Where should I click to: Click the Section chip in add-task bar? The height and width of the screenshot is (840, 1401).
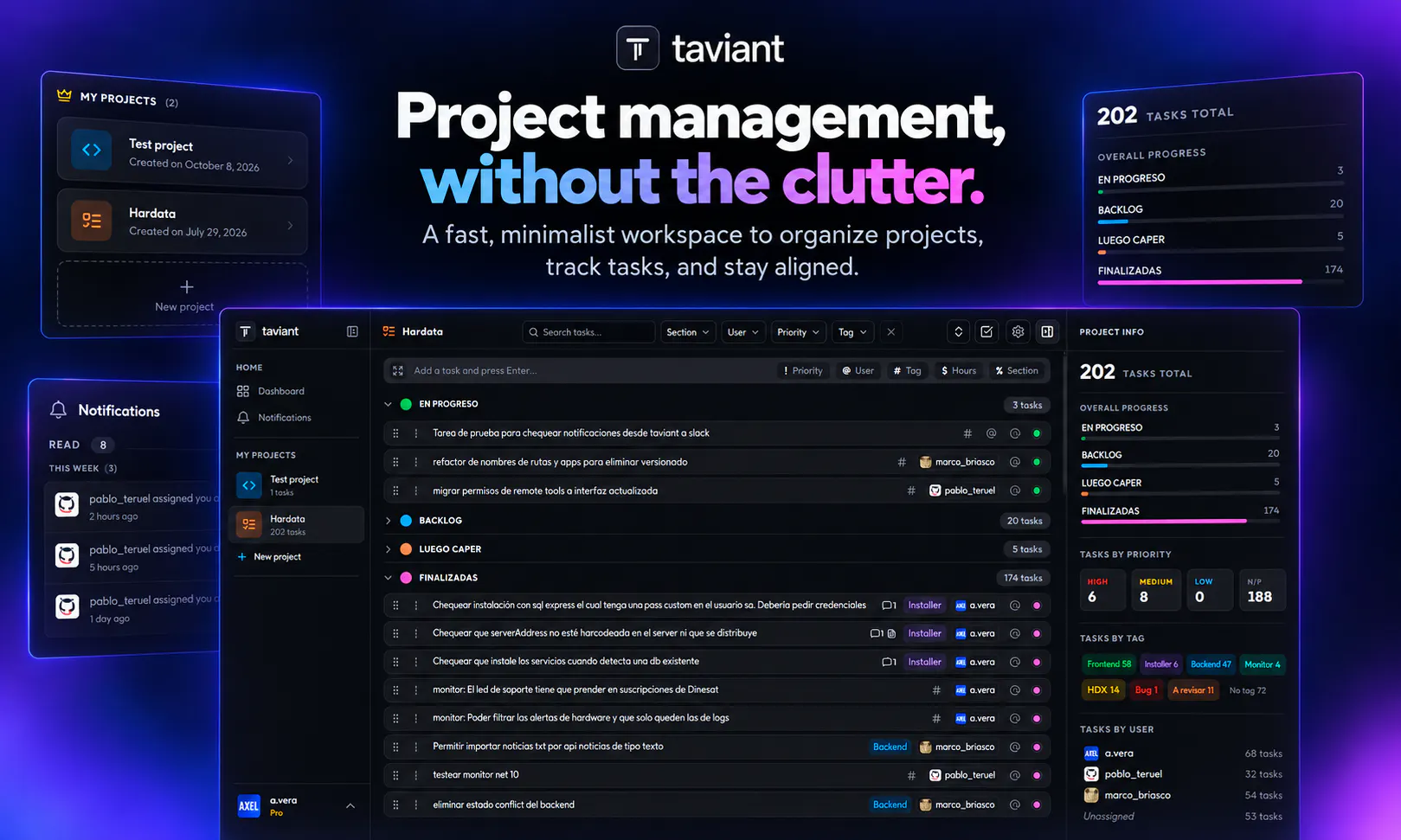pyautogui.click(x=1017, y=370)
